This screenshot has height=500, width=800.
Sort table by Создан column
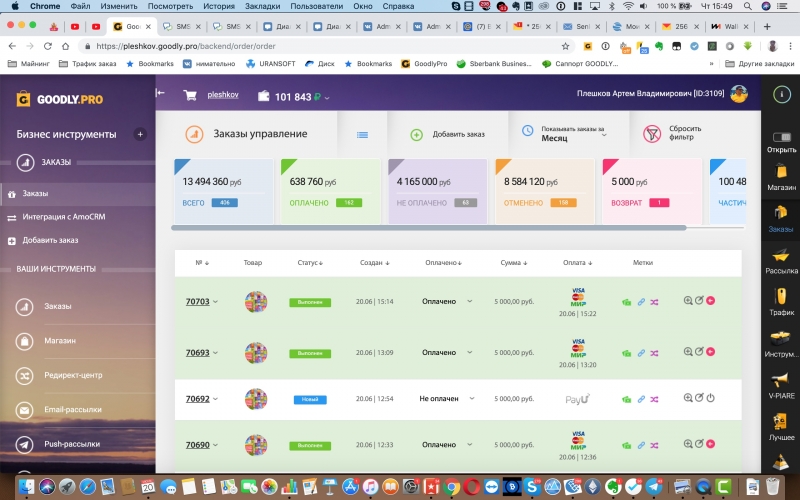[374, 263]
